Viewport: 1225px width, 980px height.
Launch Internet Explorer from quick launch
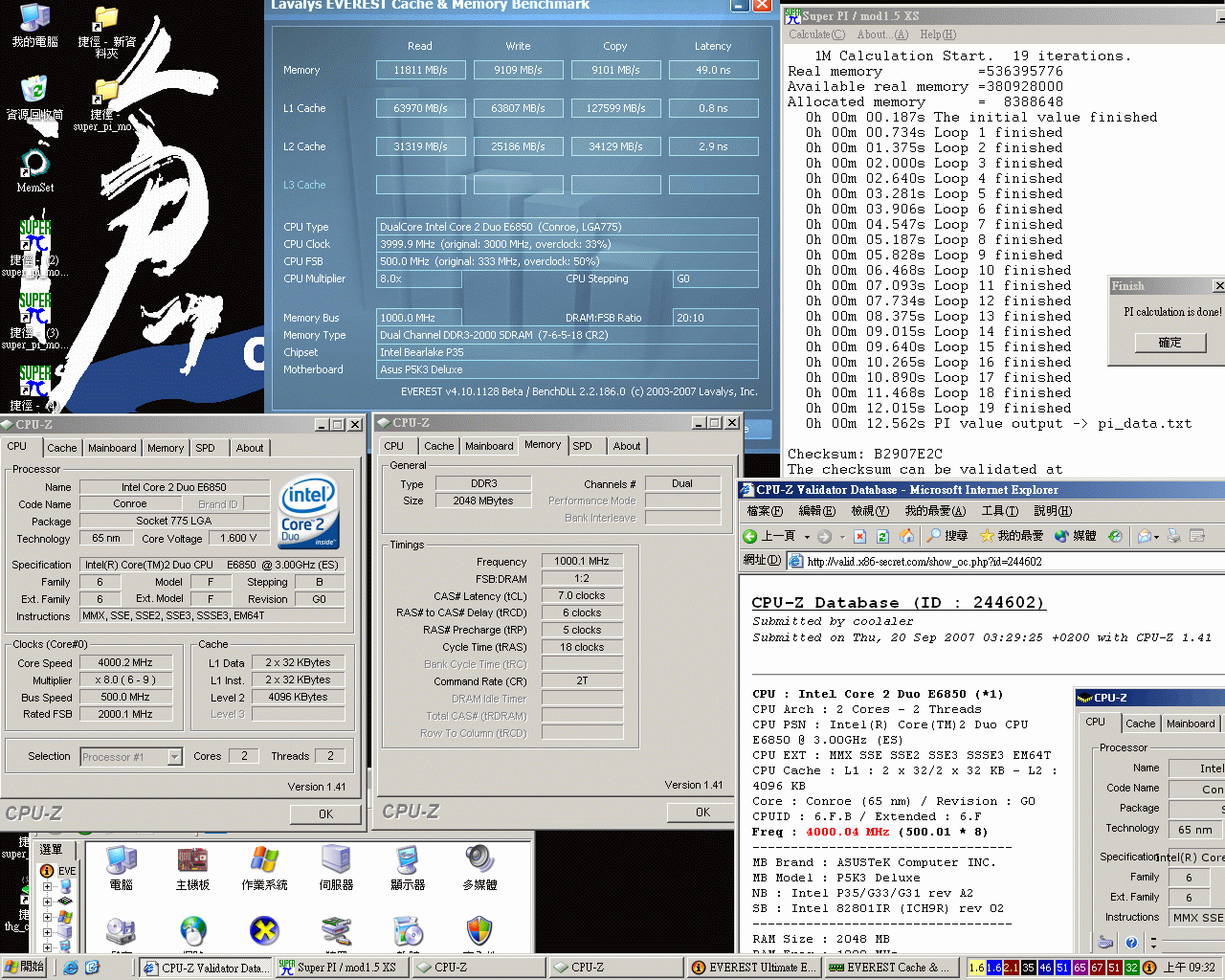tap(70, 968)
